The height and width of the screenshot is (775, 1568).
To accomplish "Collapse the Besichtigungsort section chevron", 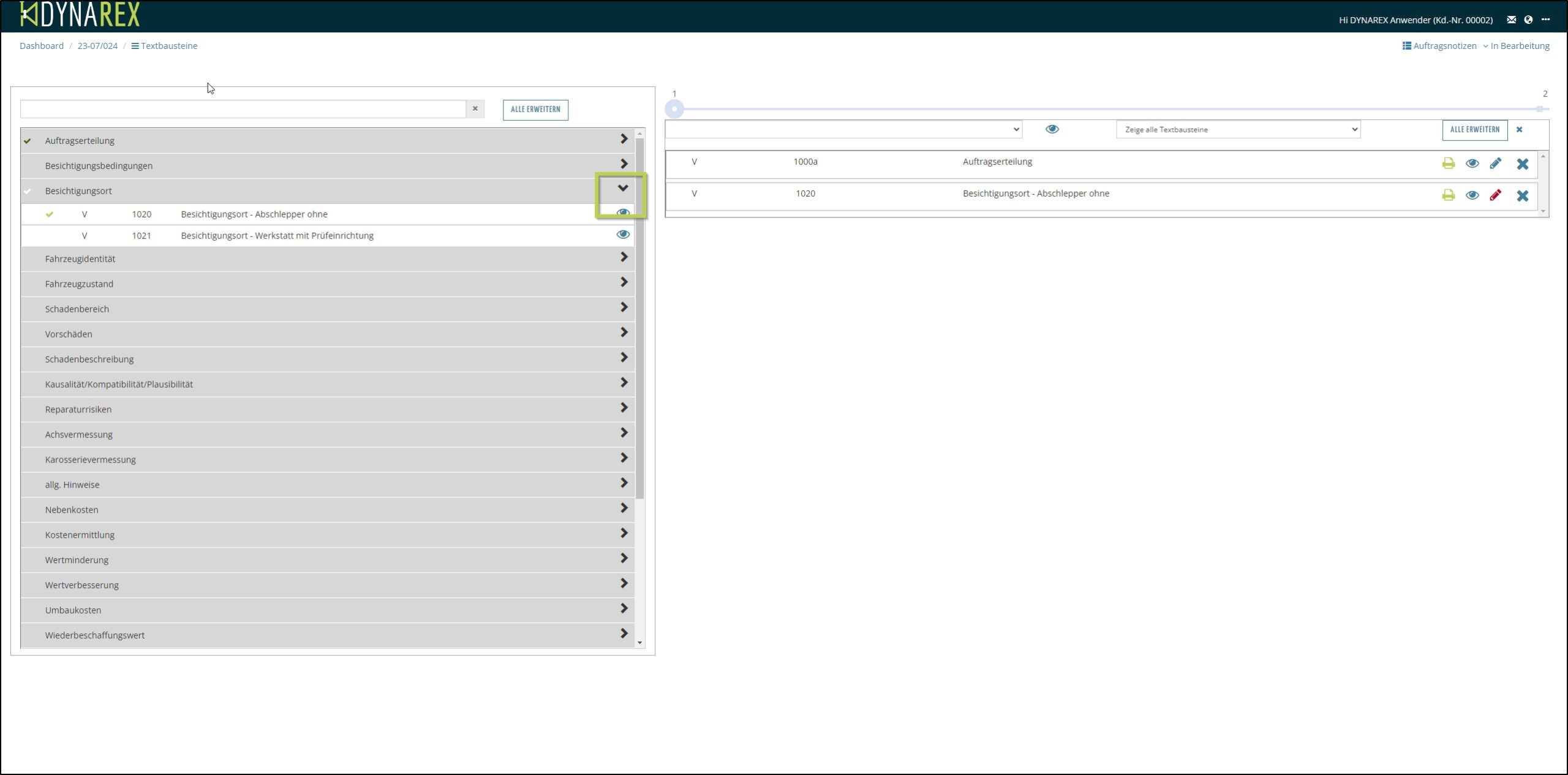I will pos(623,189).
